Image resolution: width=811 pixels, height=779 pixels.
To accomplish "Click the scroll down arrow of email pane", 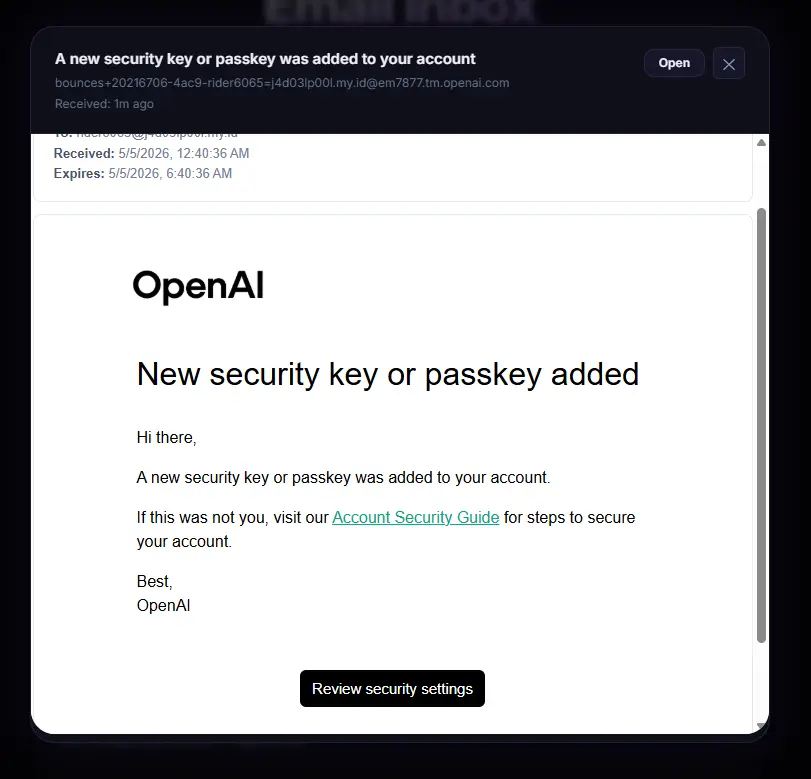I will [761, 726].
